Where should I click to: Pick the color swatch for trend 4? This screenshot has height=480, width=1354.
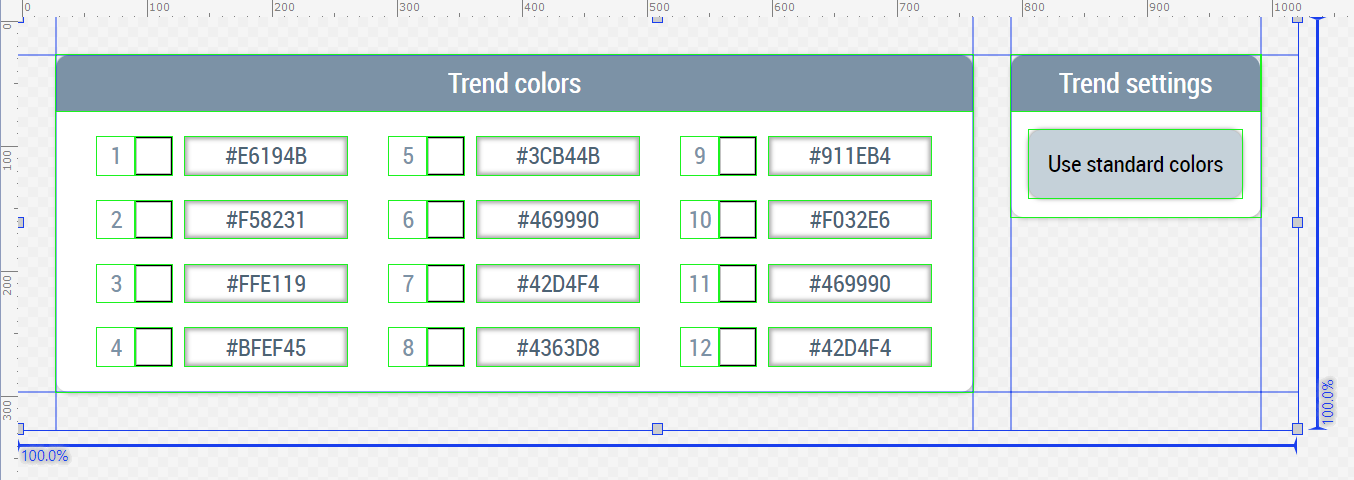tap(154, 347)
